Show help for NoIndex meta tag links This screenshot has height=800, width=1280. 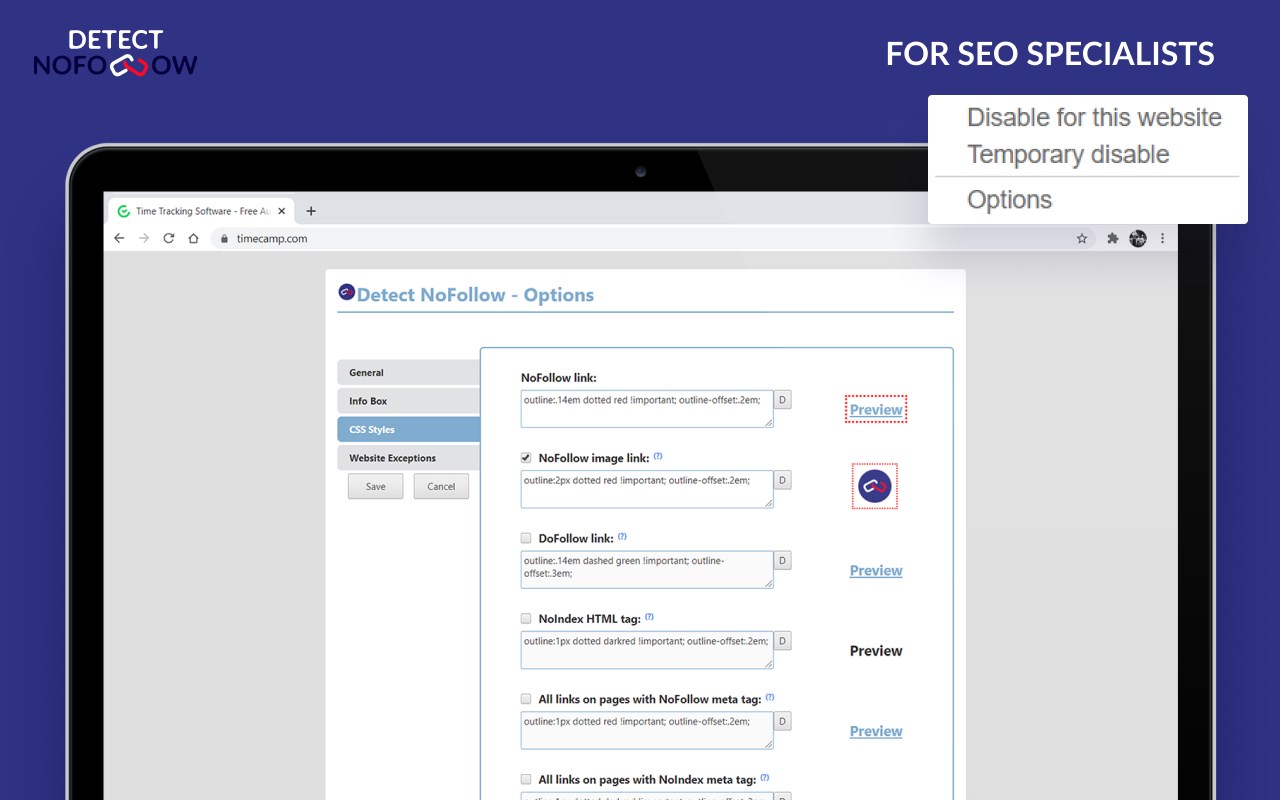[x=765, y=777]
